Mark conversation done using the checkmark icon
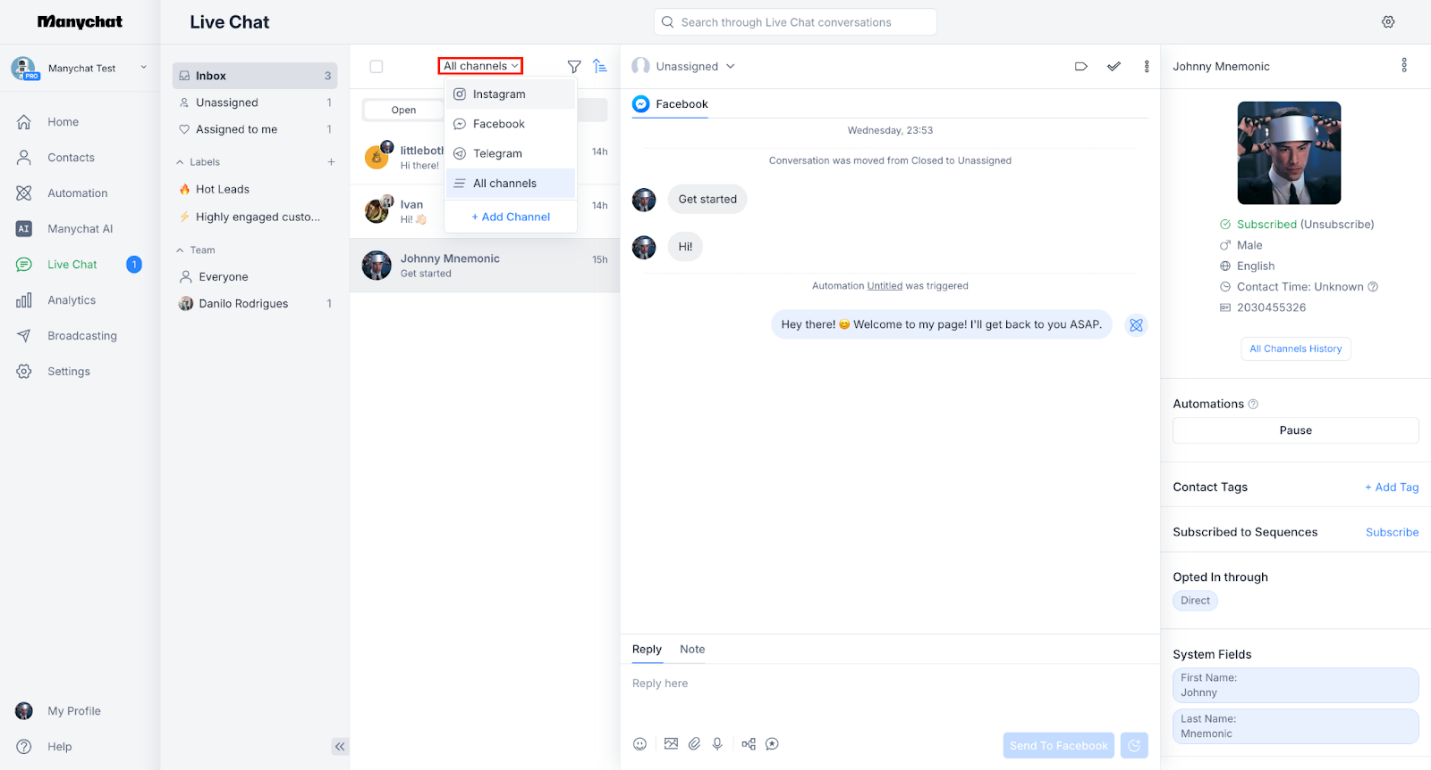The image size is (1431, 770). [x=1114, y=66]
